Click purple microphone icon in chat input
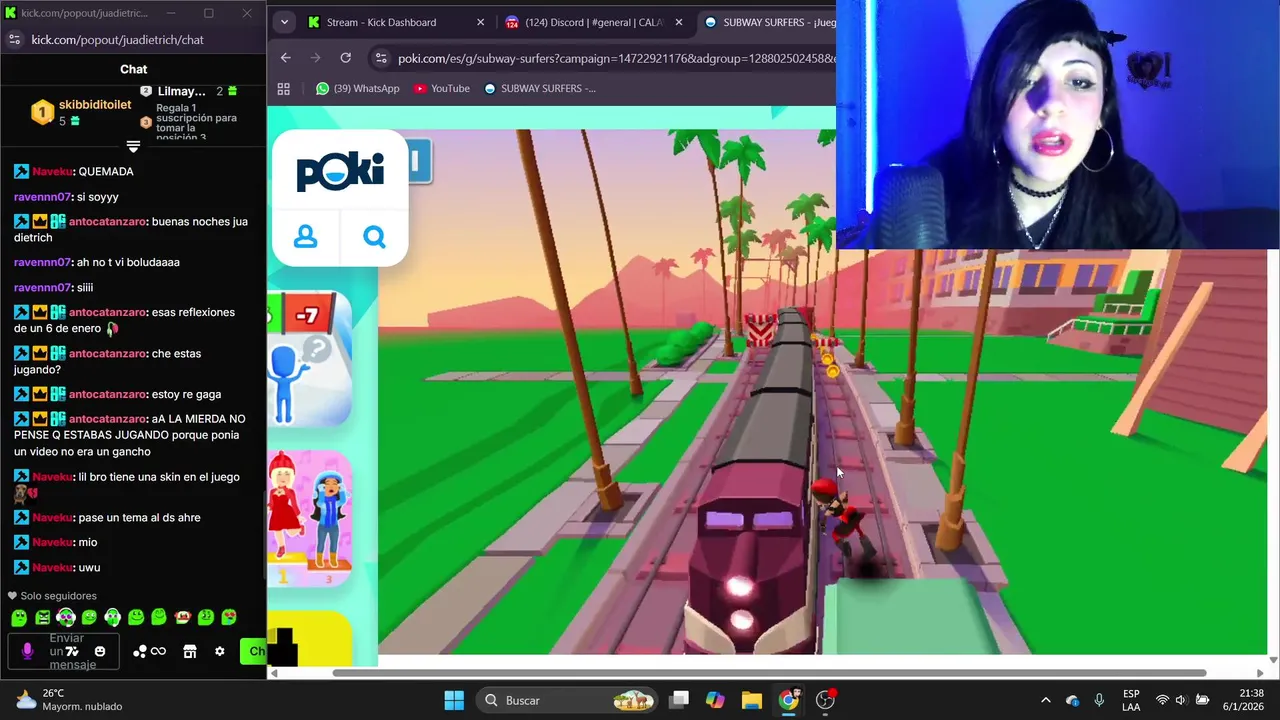This screenshot has height=720, width=1280. (27, 652)
